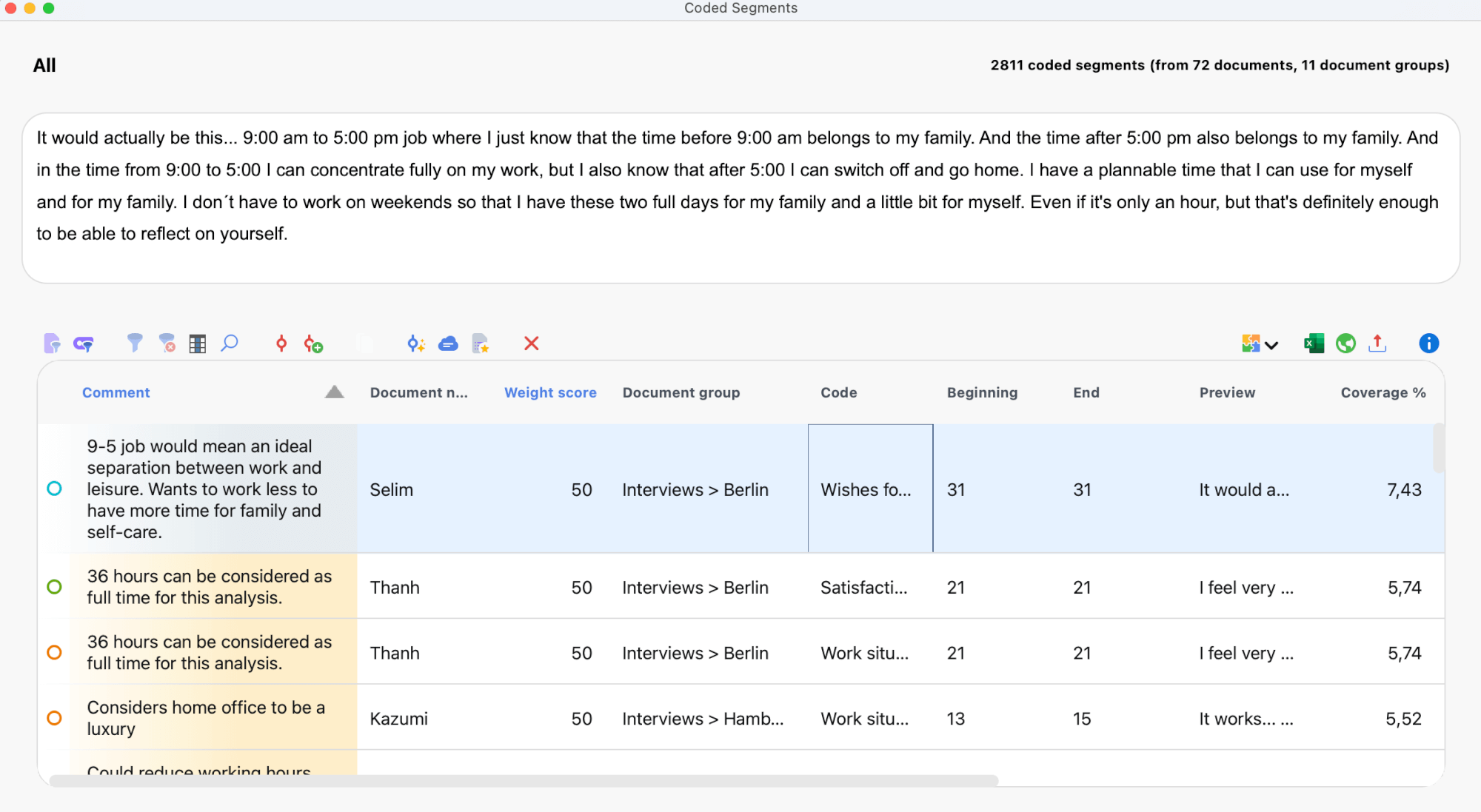Click the 5,52 coverage value
Screen dimensions: 1481x812
click(x=1403, y=718)
